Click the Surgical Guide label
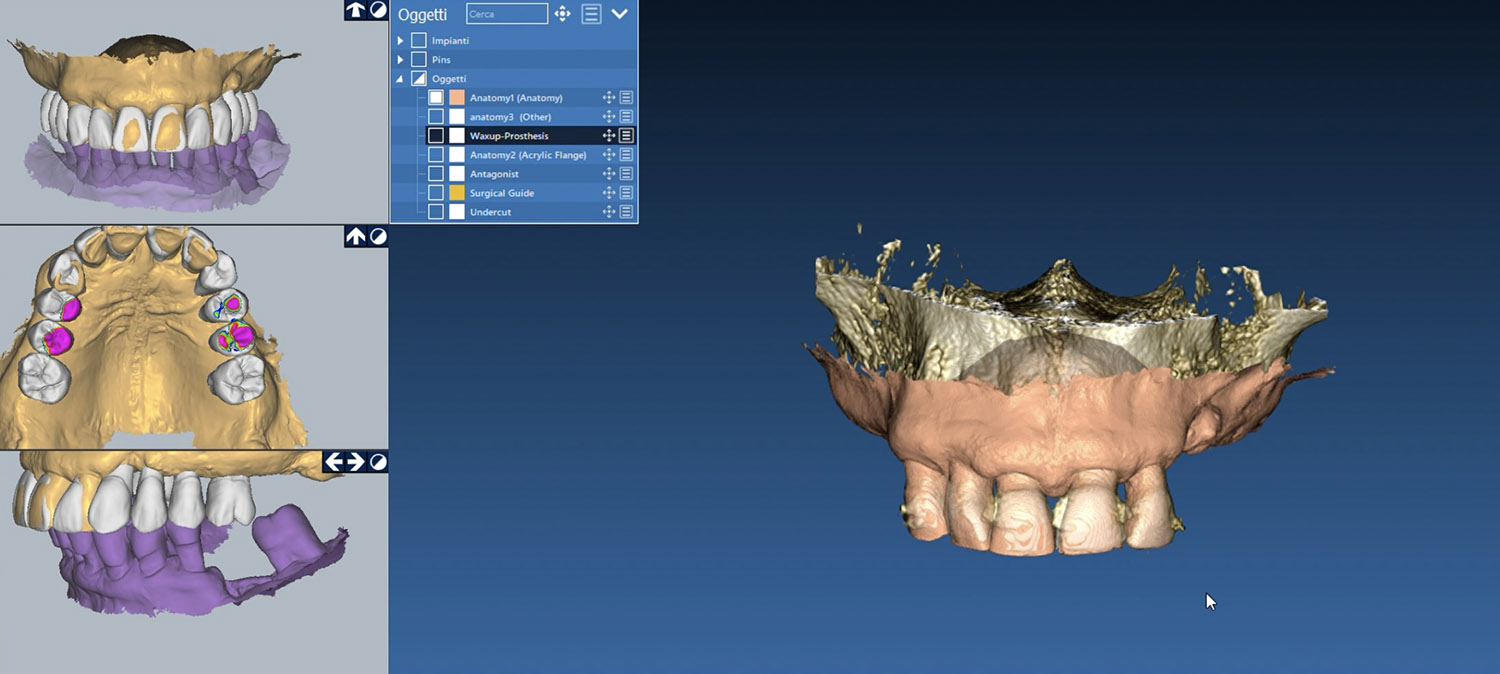The width and height of the screenshot is (1500, 674). [x=502, y=193]
